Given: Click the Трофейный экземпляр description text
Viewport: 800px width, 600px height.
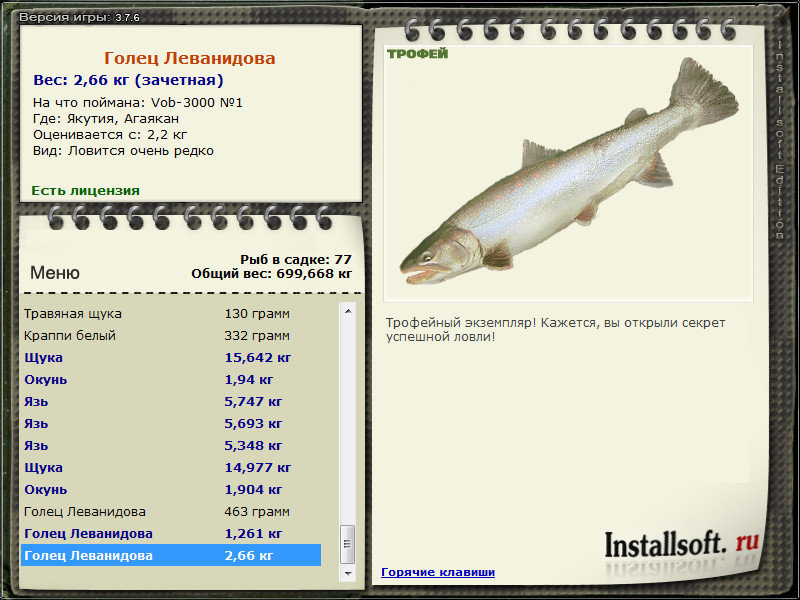Looking at the screenshot, I should (x=555, y=330).
